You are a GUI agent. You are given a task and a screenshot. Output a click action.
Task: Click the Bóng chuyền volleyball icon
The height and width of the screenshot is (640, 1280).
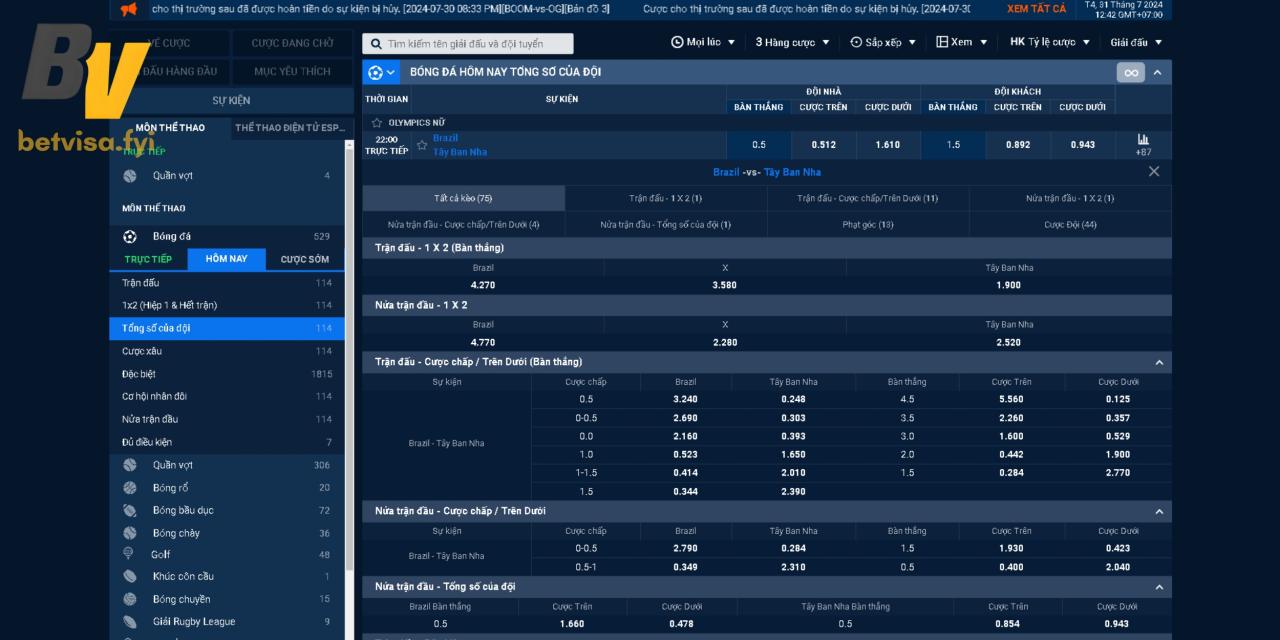tap(130, 599)
